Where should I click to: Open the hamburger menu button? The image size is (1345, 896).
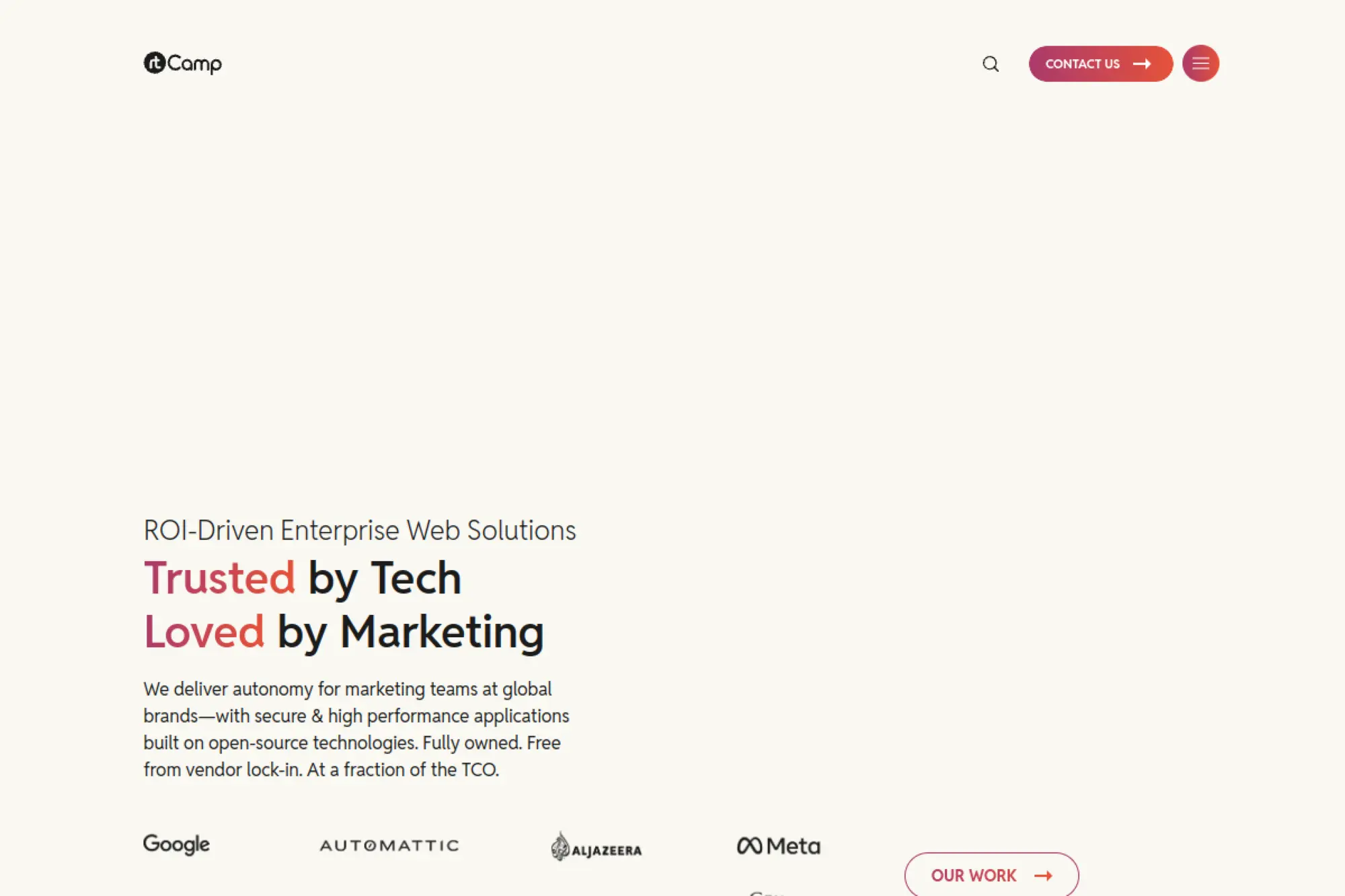[x=1200, y=64]
